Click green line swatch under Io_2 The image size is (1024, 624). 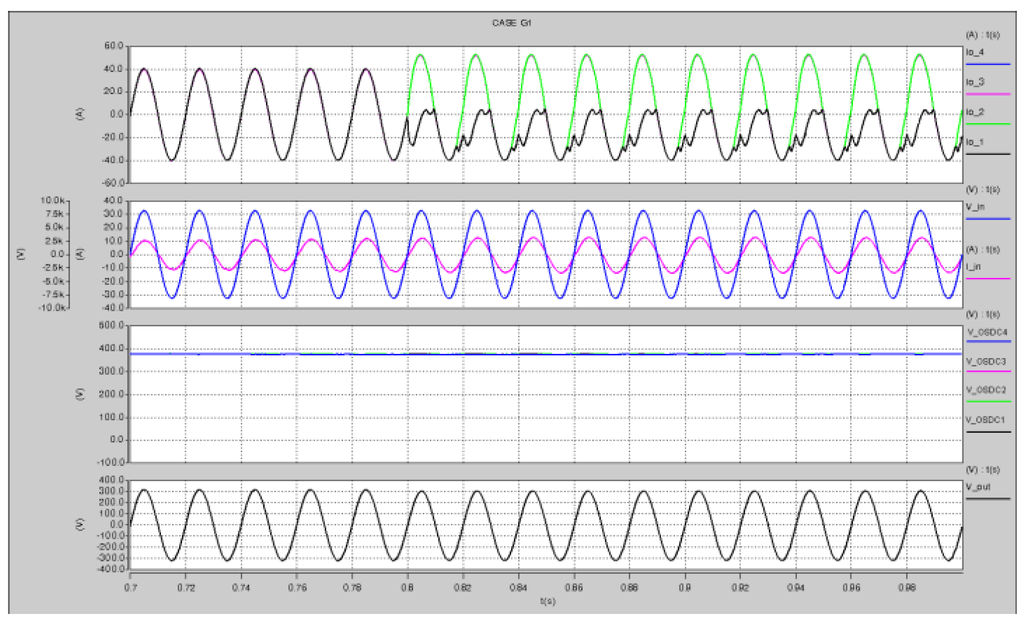[986, 125]
